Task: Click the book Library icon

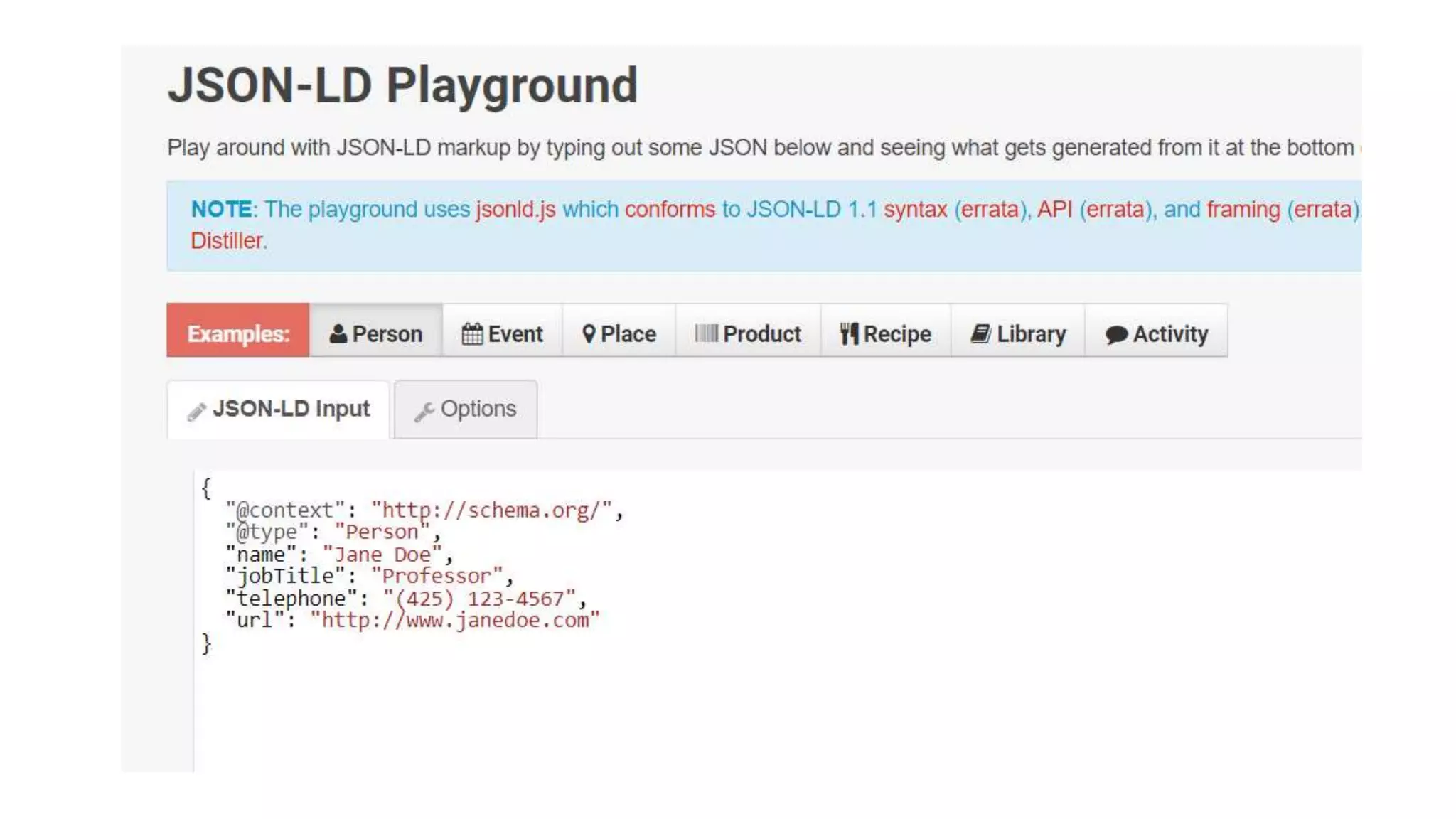Action: tap(981, 333)
